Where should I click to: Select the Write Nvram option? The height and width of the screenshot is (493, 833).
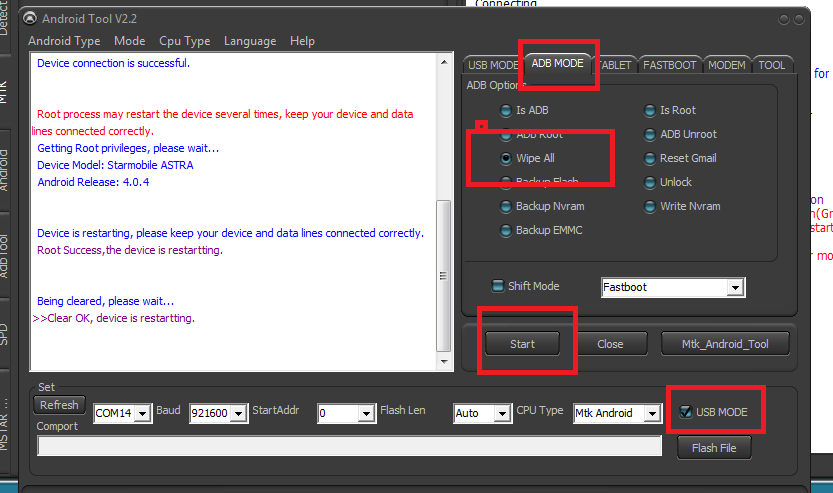[651, 206]
